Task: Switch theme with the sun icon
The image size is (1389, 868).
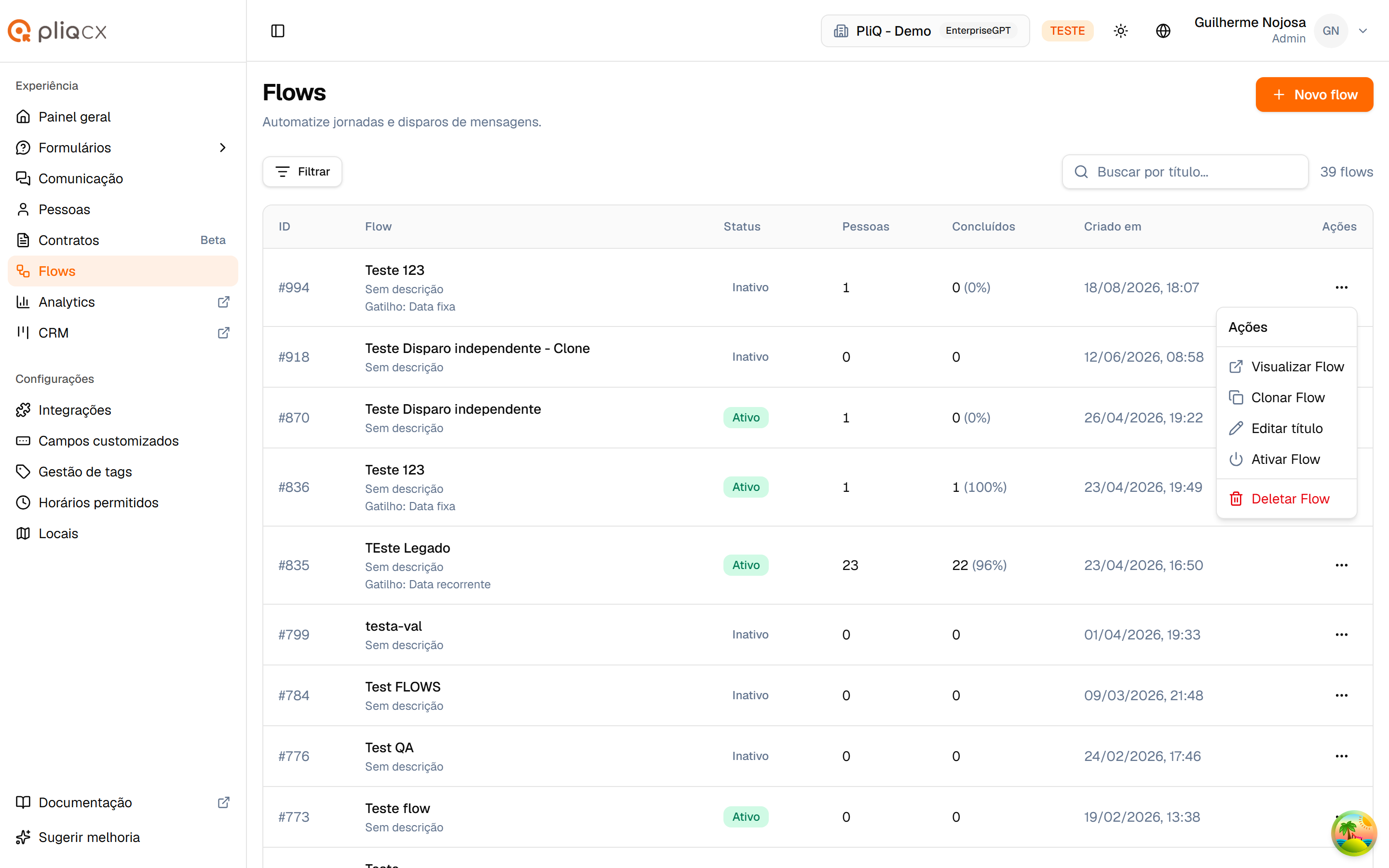Action: click(x=1120, y=31)
